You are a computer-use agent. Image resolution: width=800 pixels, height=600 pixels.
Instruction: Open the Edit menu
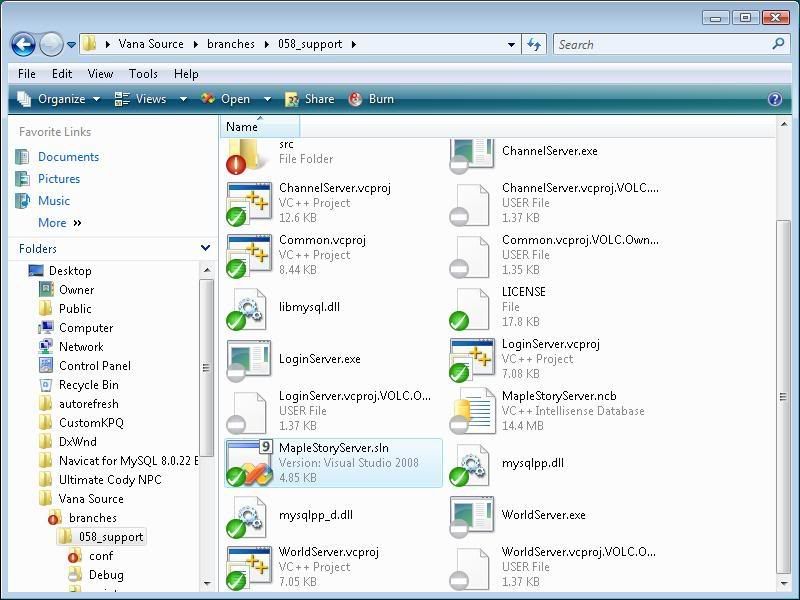click(x=62, y=74)
